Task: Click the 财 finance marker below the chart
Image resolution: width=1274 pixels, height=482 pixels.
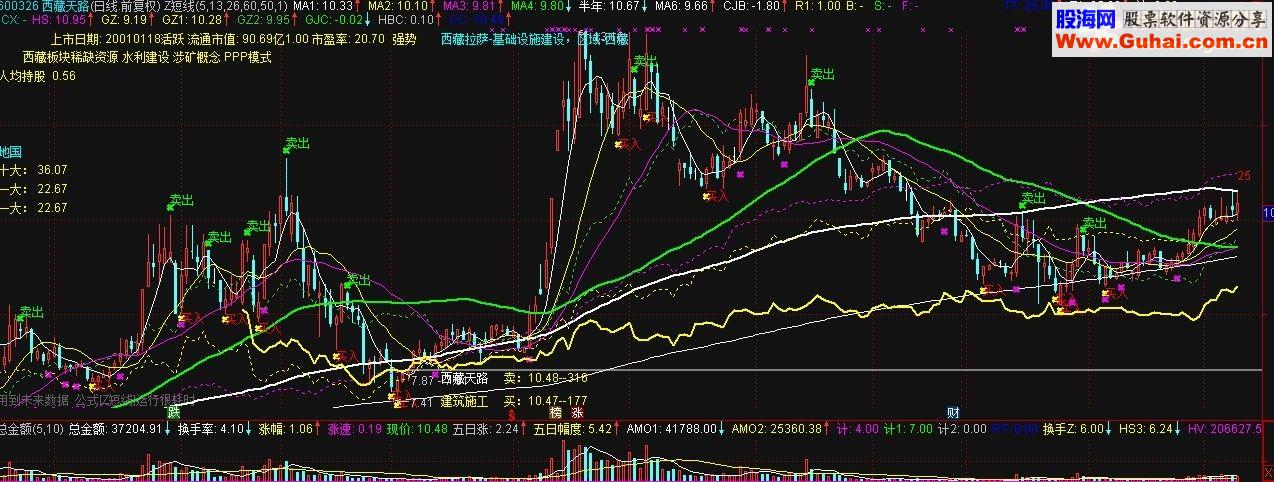Action: point(953,412)
